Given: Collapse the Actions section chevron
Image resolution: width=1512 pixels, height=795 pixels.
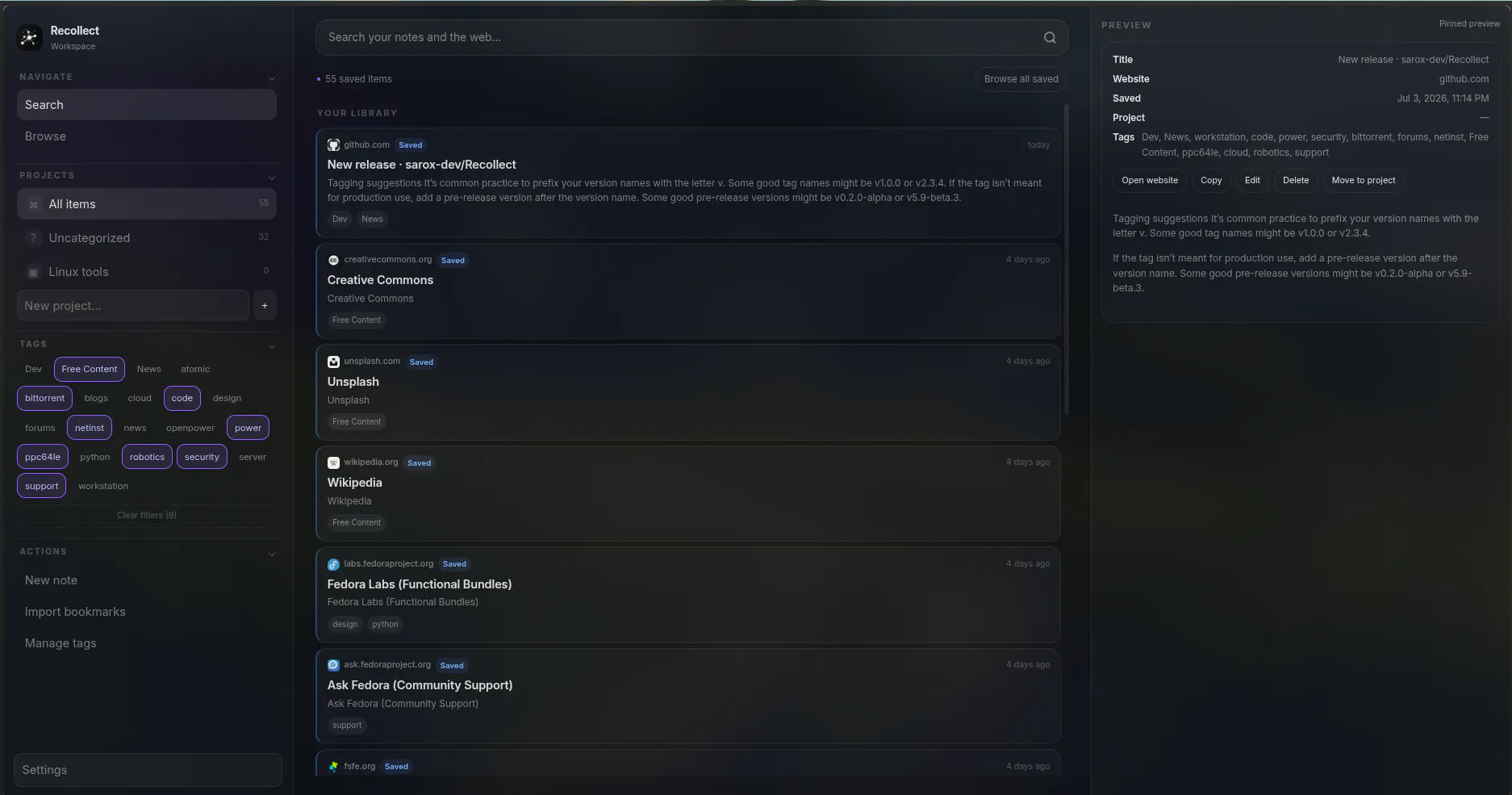Looking at the screenshot, I should (272, 553).
